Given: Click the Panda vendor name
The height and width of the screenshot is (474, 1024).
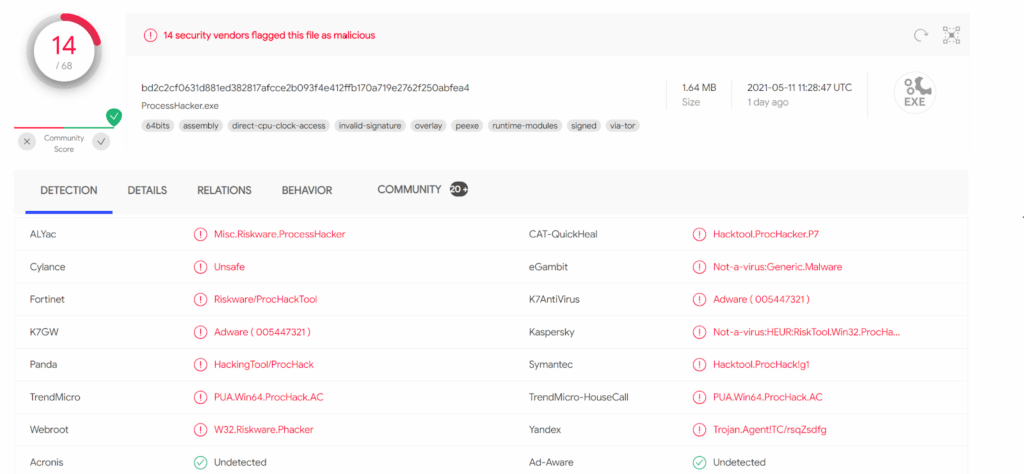Looking at the screenshot, I should 42,364.
